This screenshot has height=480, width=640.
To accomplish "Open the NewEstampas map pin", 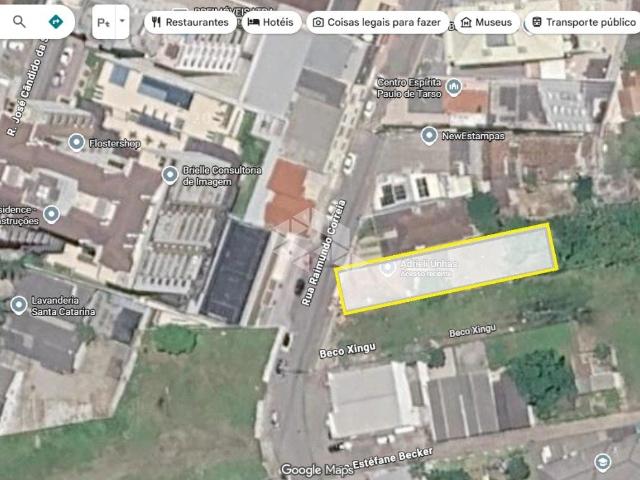I will click(429, 136).
